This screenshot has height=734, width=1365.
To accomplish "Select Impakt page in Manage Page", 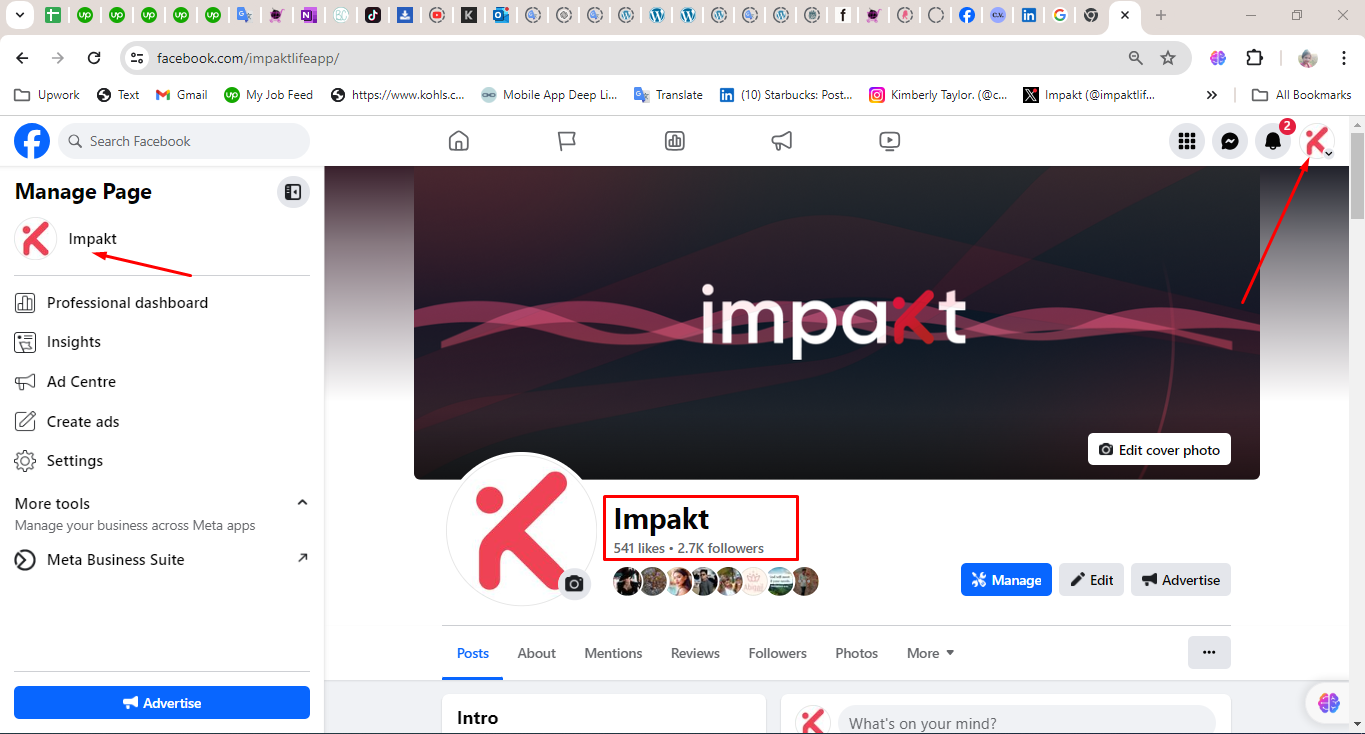I will coord(162,239).
